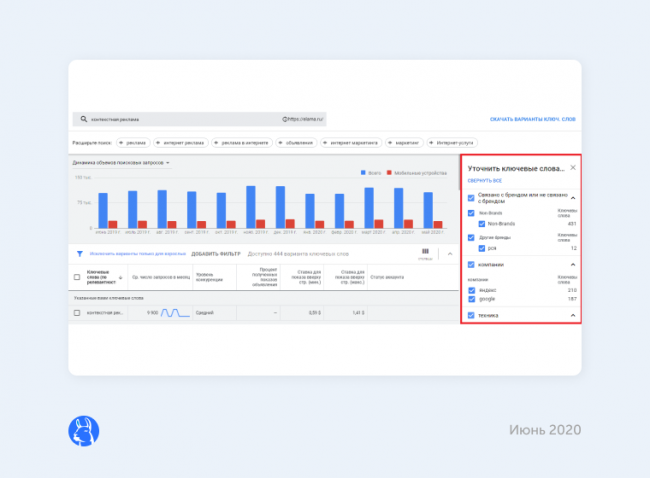Image resolution: width=650 pixels, height=478 pixels.
Task: Click the filter funnel icon
Action: [x=79, y=254]
